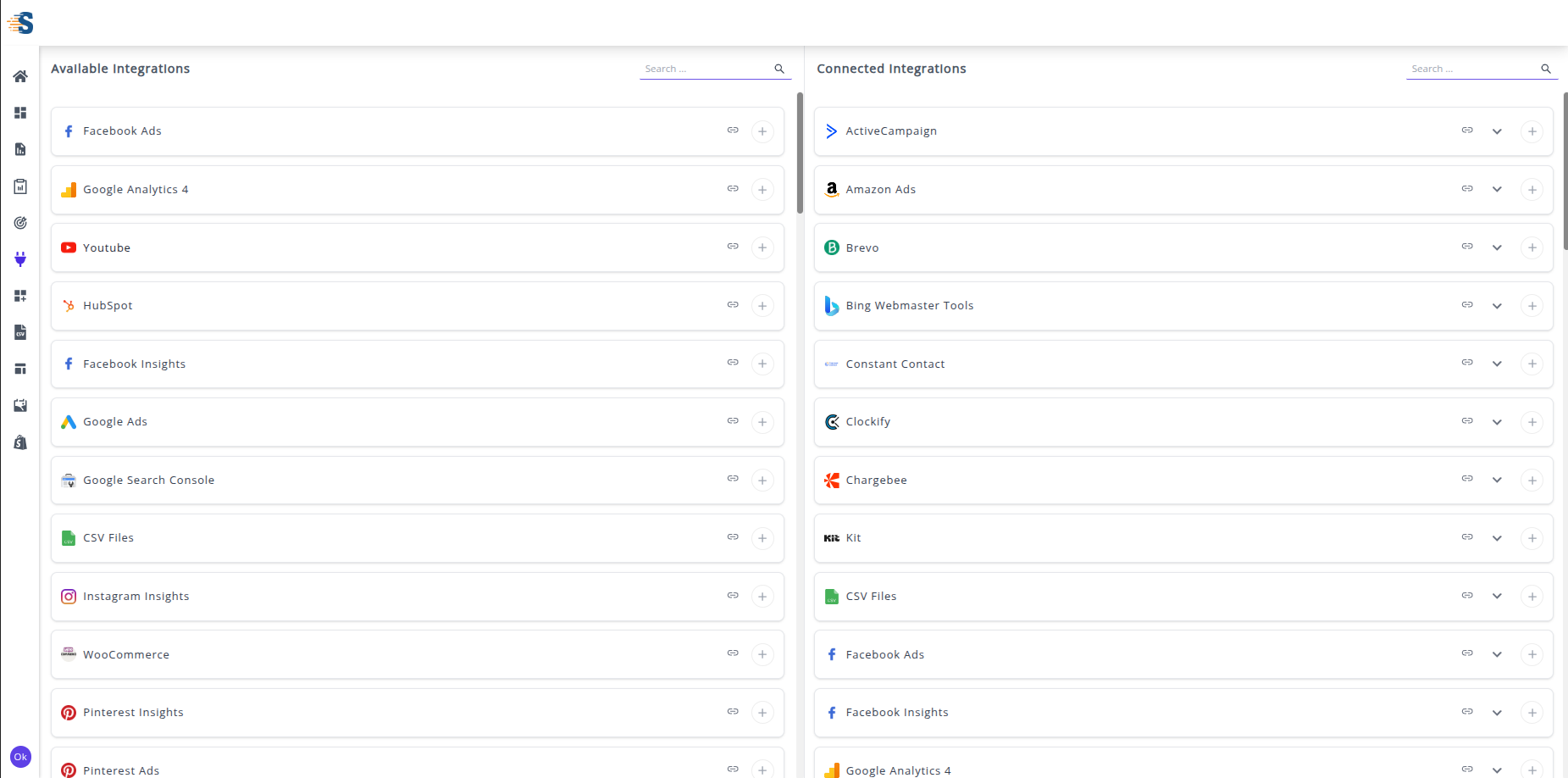The image size is (1568, 778).
Task: Click link icon for Chargebee
Action: click(x=1467, y=479)
